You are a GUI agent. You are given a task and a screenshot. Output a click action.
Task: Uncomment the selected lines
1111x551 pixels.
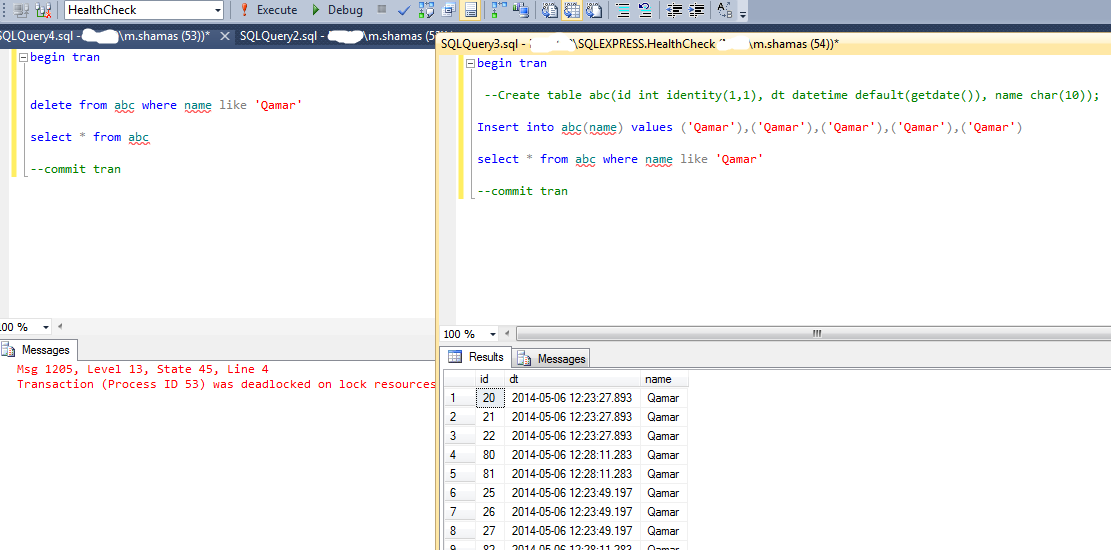coord(644,10)
